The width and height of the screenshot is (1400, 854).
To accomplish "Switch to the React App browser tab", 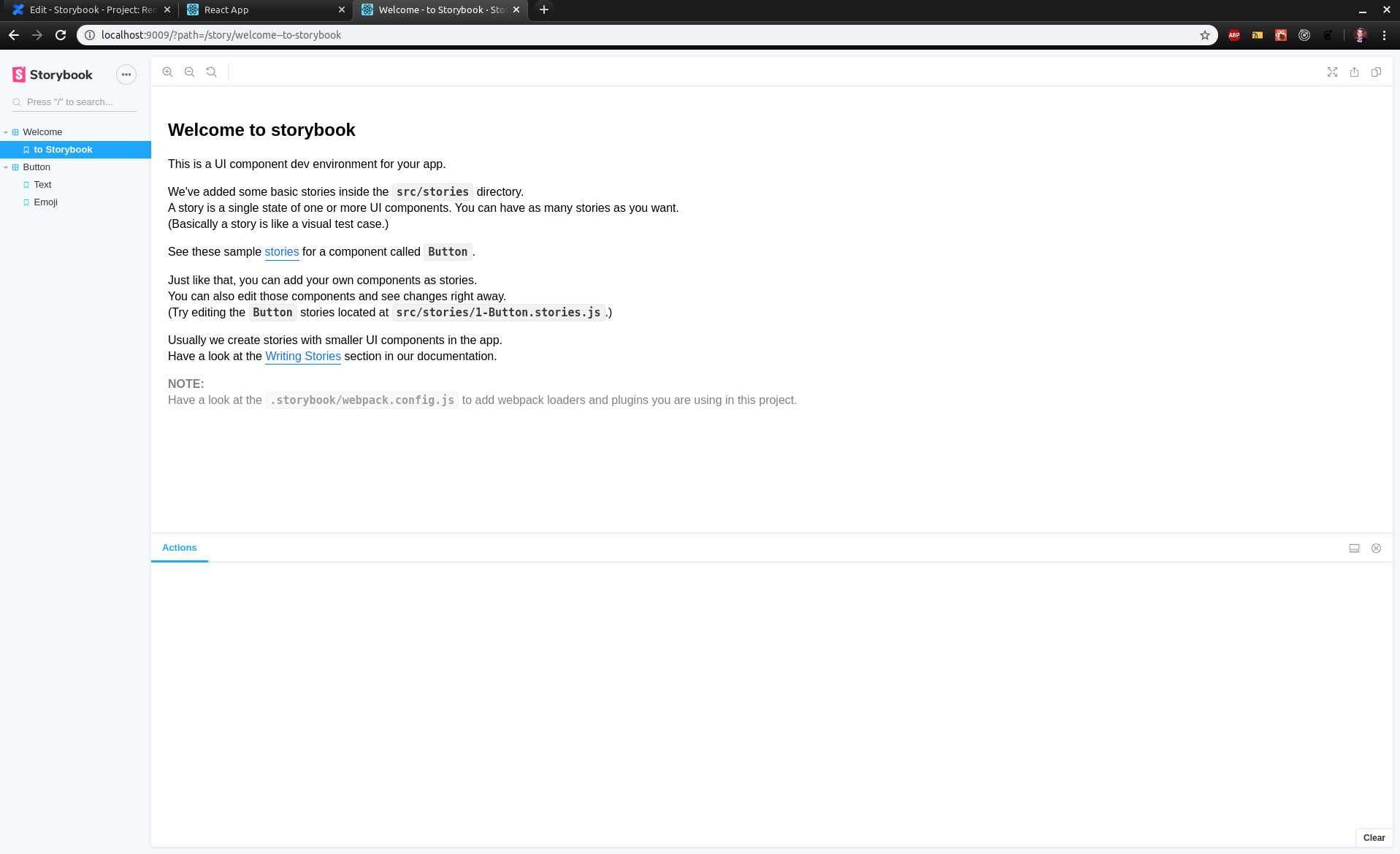I will pos(266,9).
